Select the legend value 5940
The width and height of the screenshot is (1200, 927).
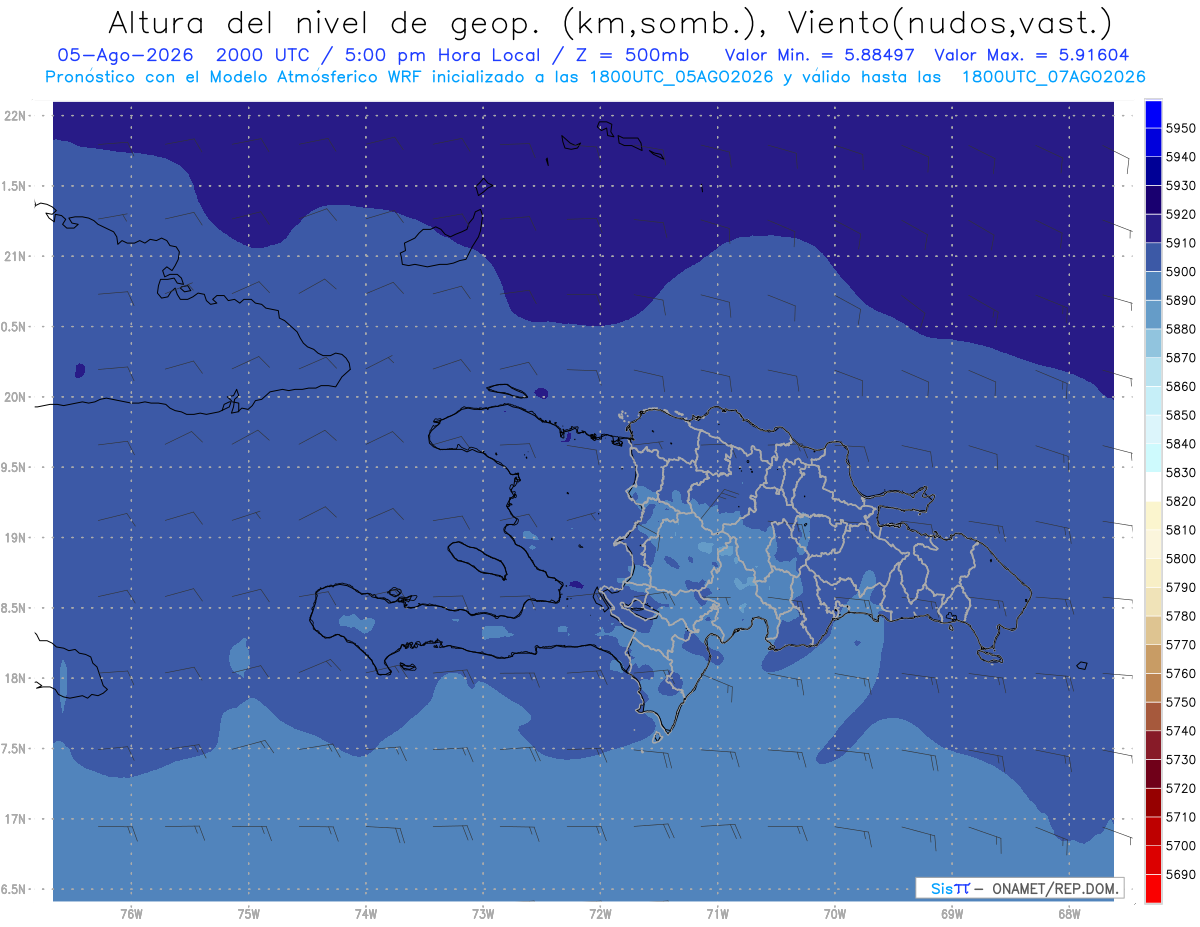(1180, 157)
